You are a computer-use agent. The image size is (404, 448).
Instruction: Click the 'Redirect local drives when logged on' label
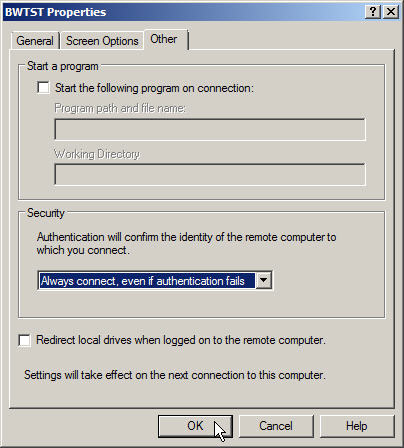(x=181, y=340)
